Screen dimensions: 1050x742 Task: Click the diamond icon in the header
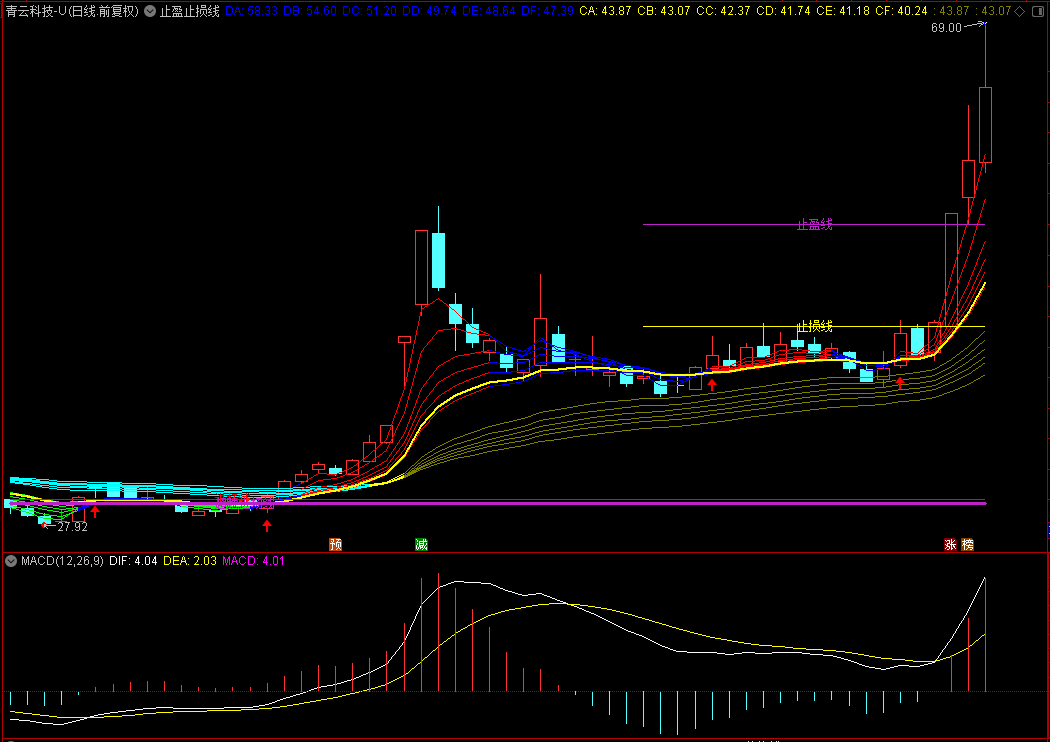1019,11
